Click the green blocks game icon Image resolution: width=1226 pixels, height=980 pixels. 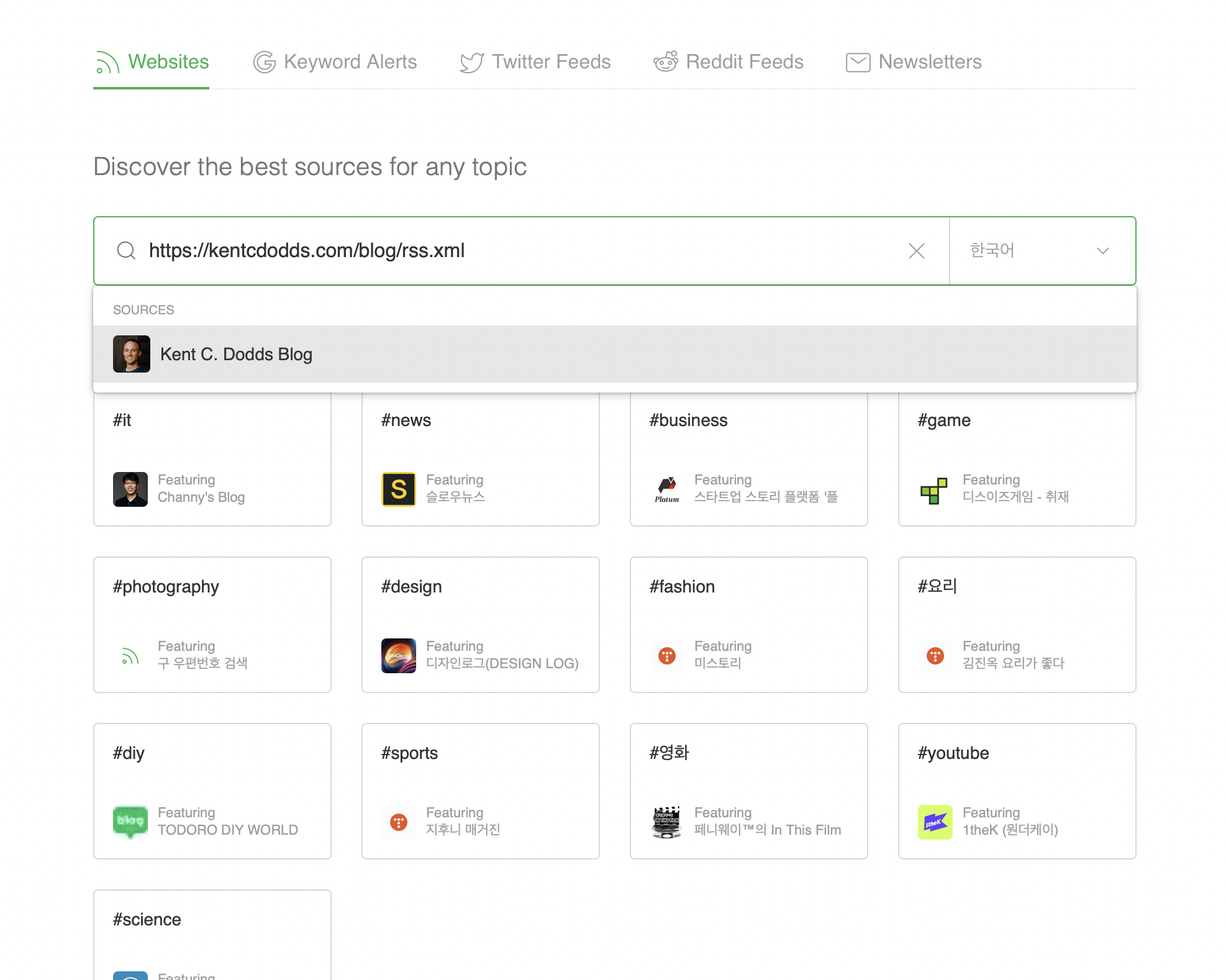point(935,490)
